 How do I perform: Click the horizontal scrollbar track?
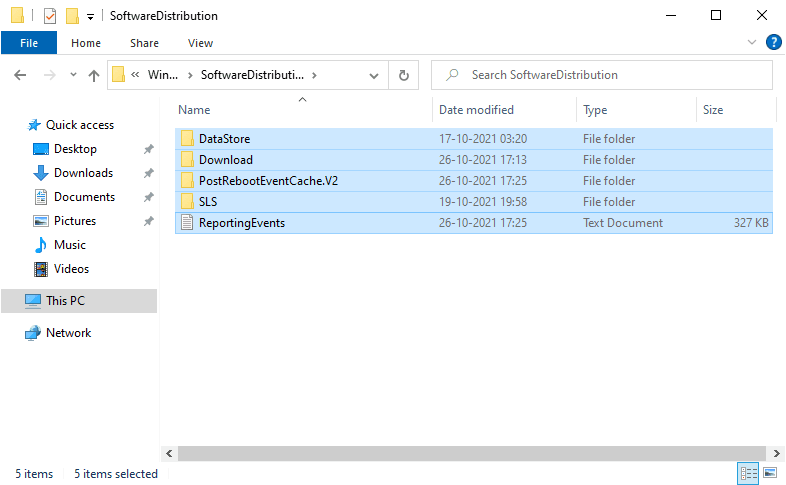pyautogui.click(x=470, y=454)
